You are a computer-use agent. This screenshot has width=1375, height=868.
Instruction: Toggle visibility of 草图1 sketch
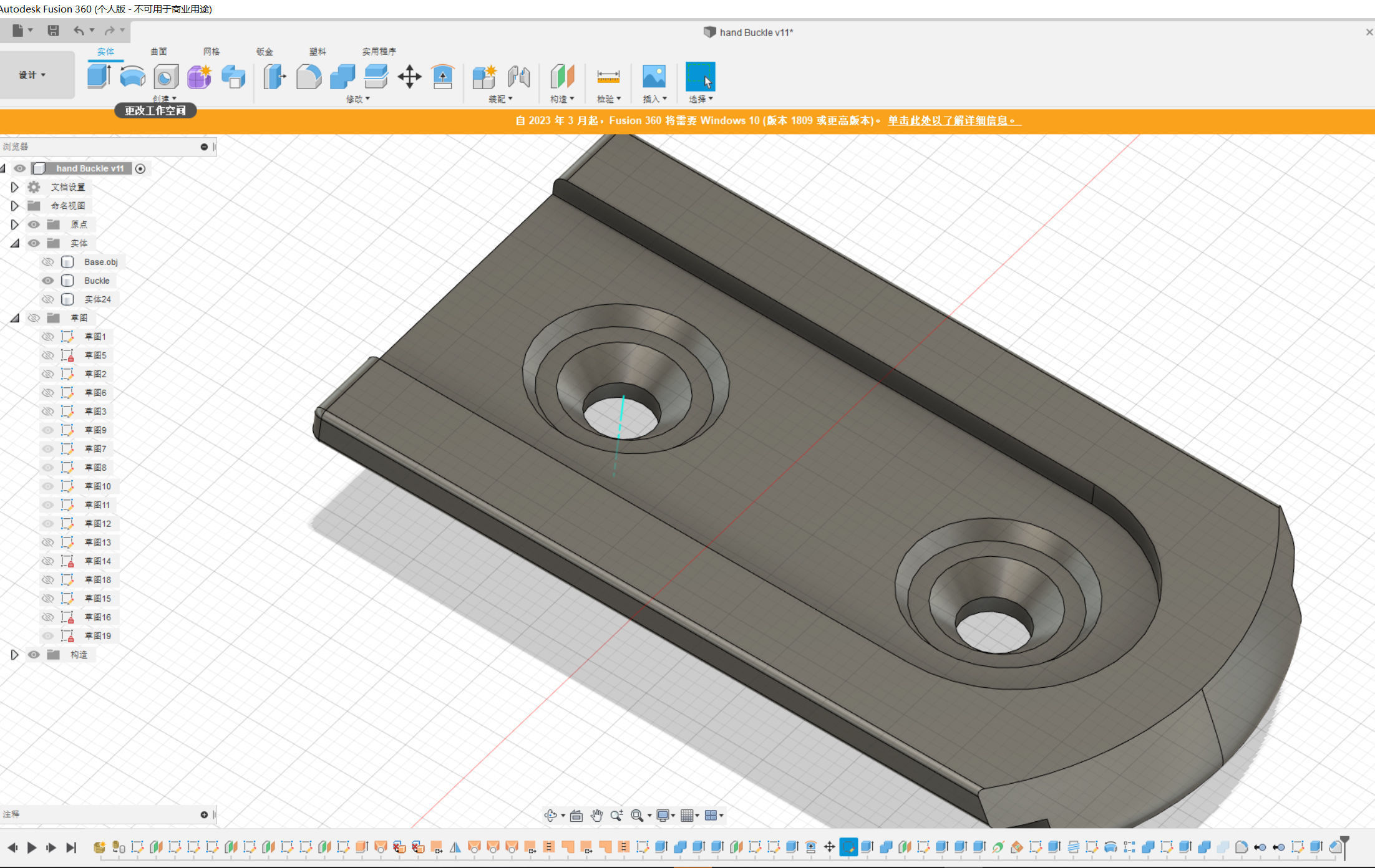point(47,337)
